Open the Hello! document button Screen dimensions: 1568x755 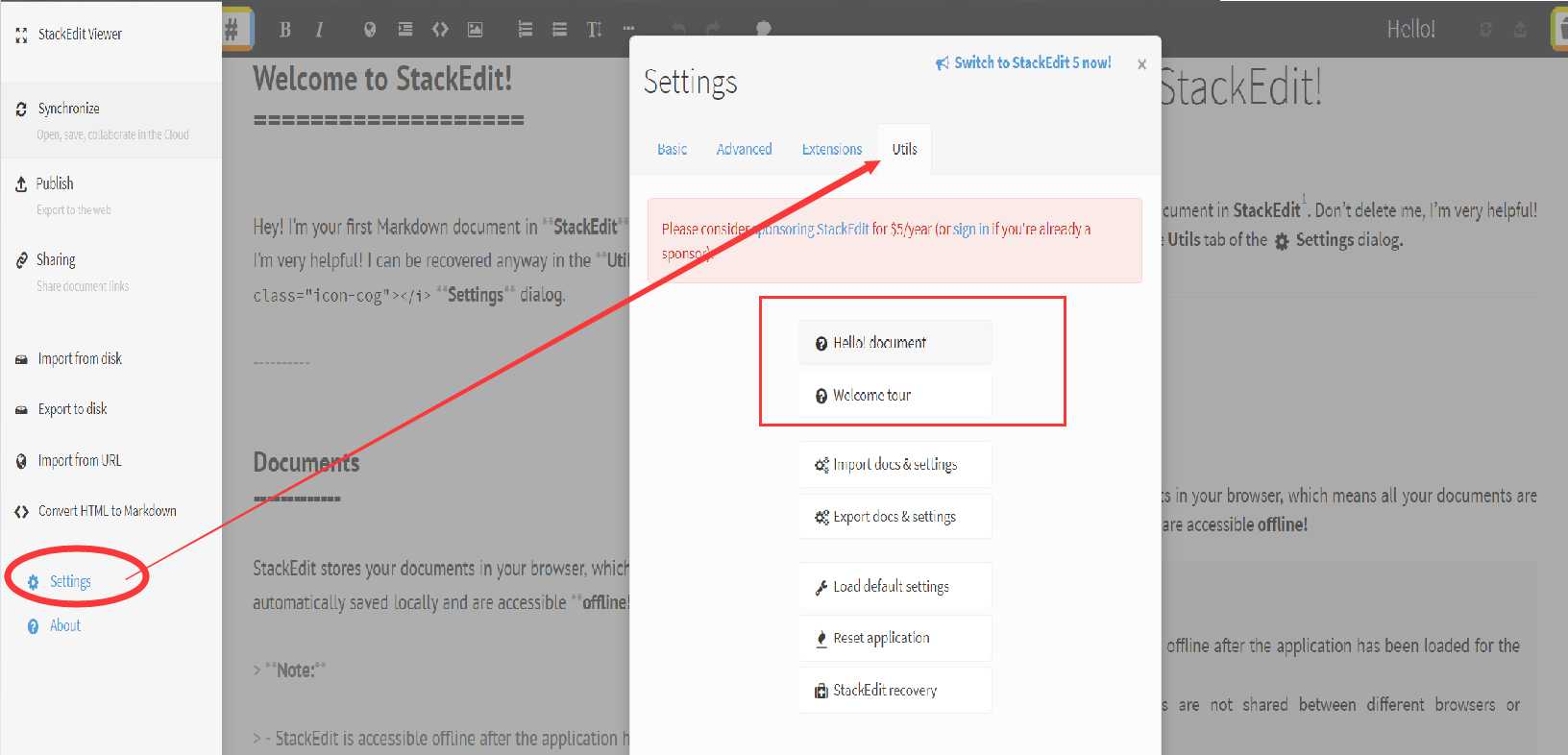point(894,343)
